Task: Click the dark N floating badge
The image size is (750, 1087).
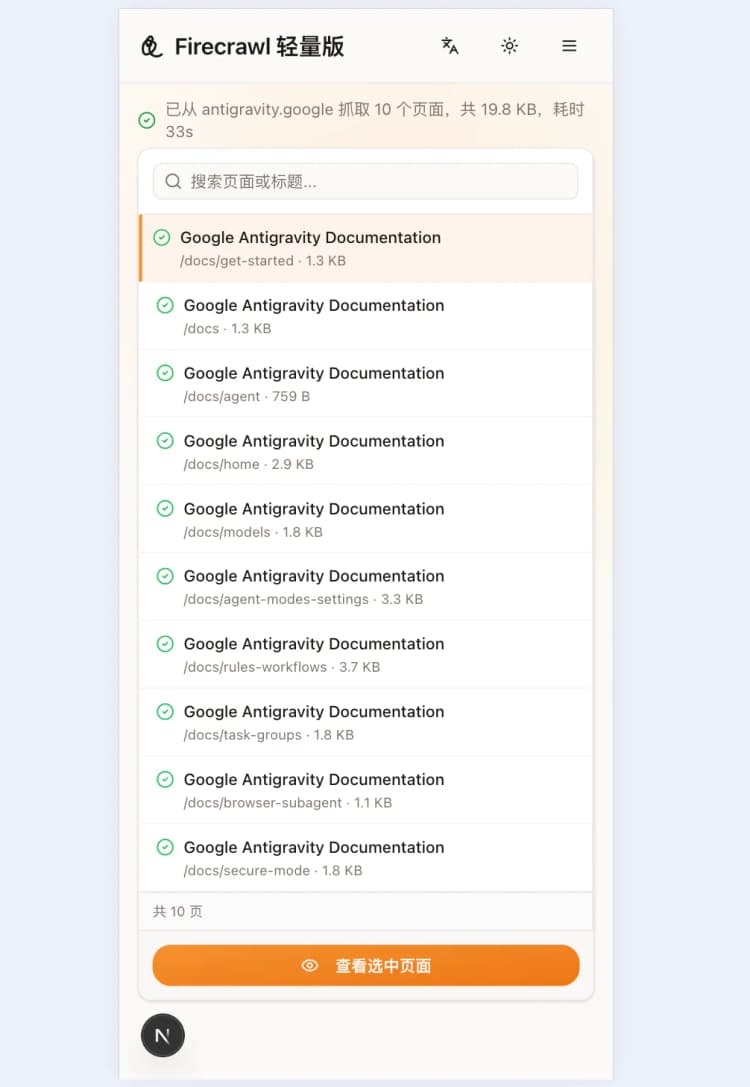Action: [x=163, y=1035]
